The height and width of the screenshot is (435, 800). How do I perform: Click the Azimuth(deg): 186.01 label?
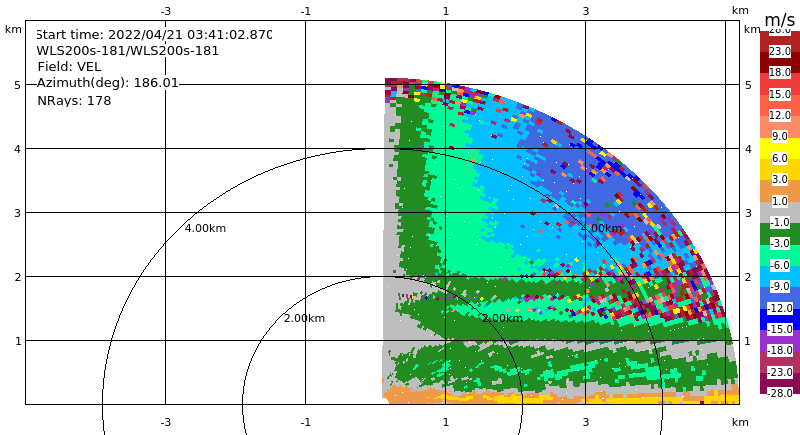point(108,83)
